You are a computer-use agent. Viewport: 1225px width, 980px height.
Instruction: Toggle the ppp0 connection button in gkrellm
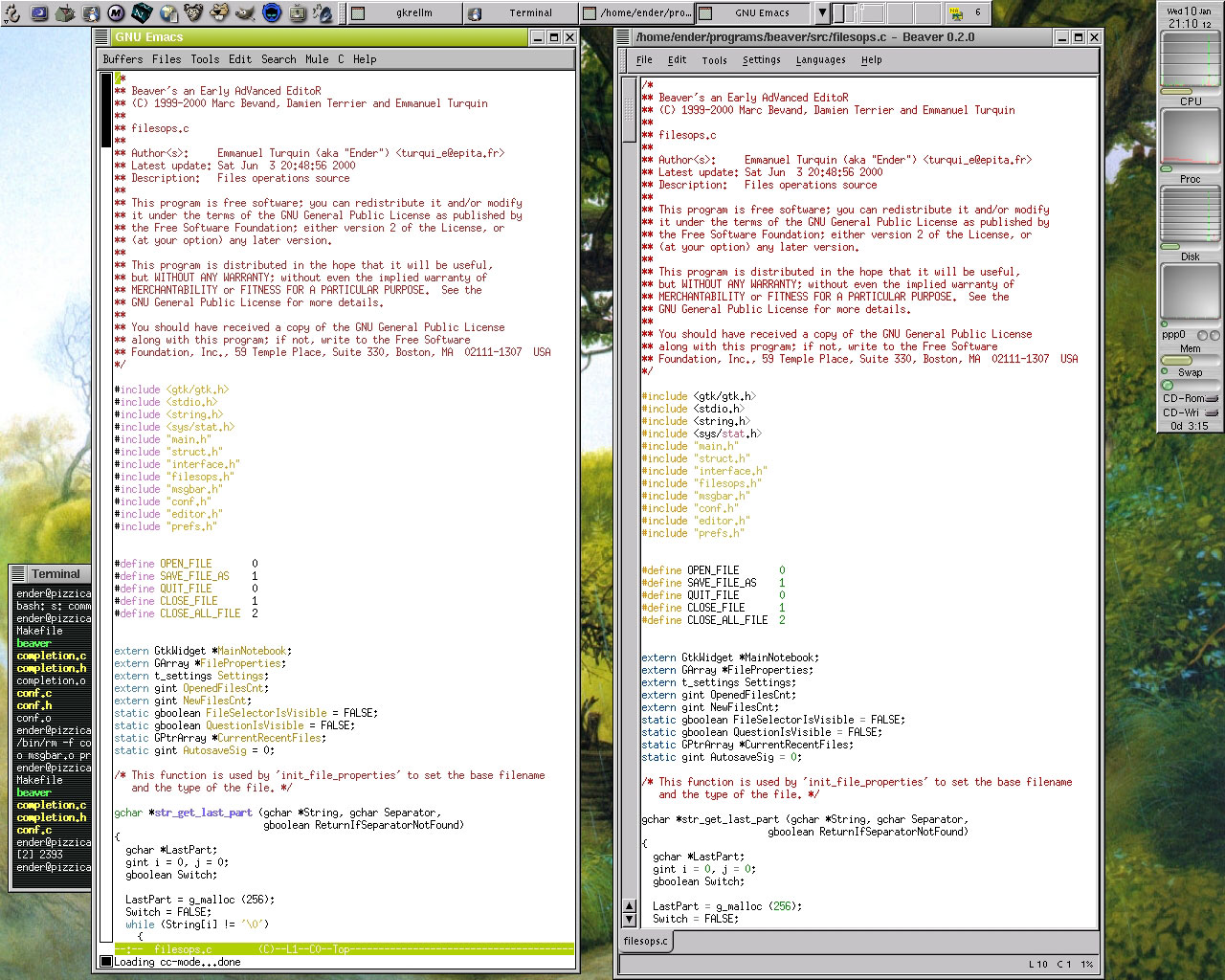(1203, 336)
